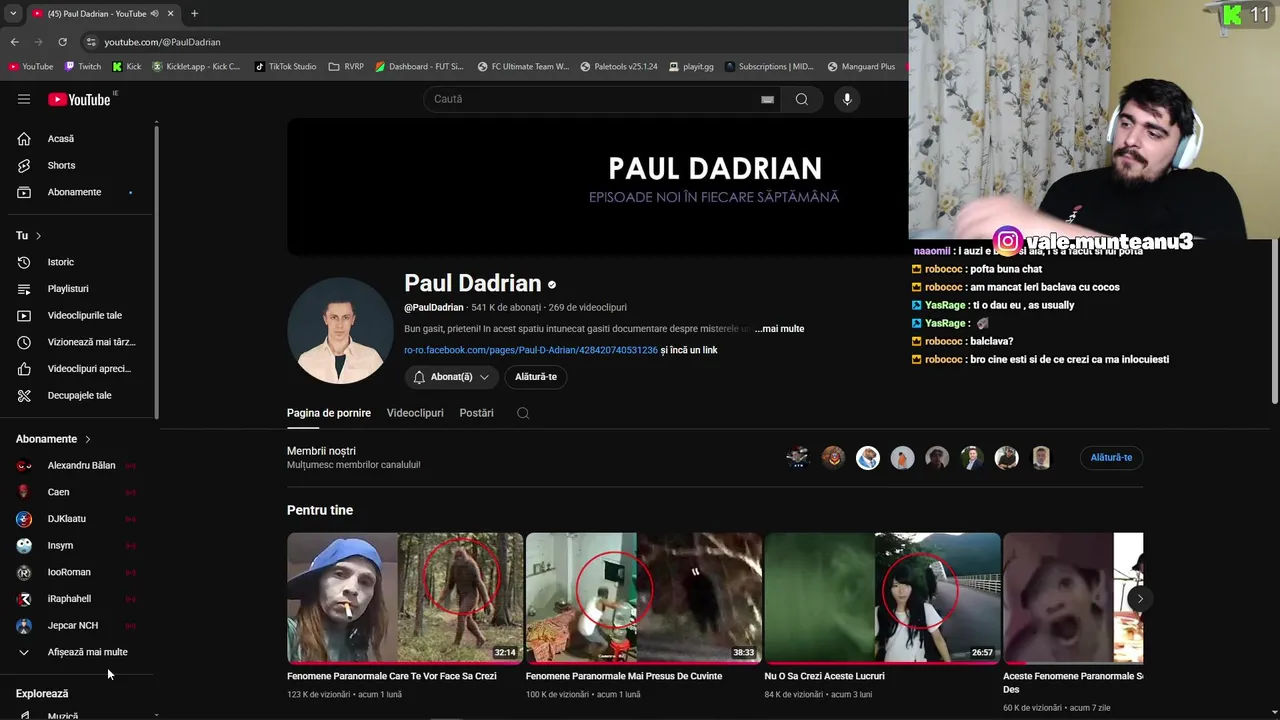Screen dimensions: 1280x720
Task: Click the search magnifier button
Action: click(x=802, y=99)
